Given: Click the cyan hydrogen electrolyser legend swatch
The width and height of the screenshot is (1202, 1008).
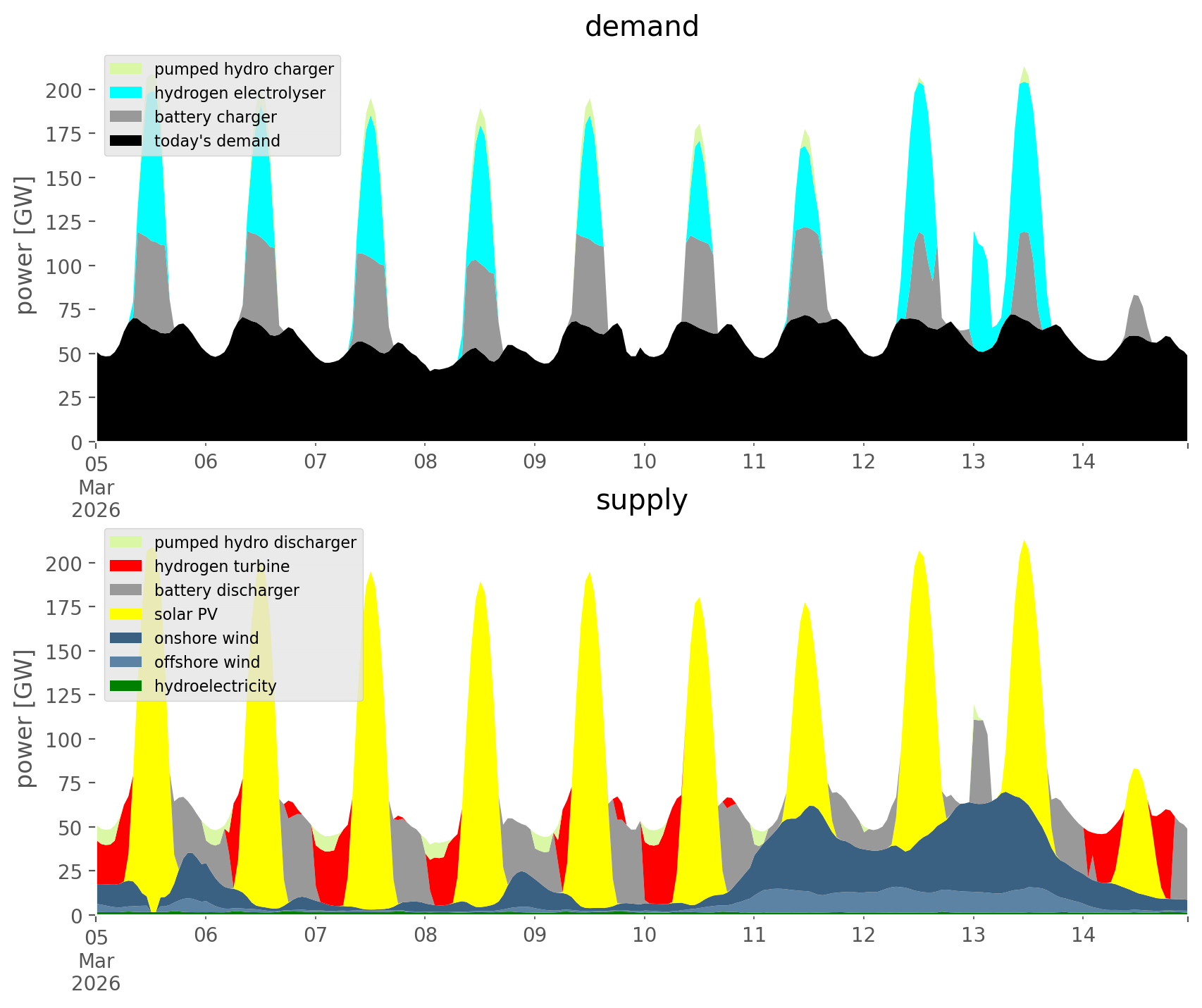Looking at the screenshot, I should 126,93.
